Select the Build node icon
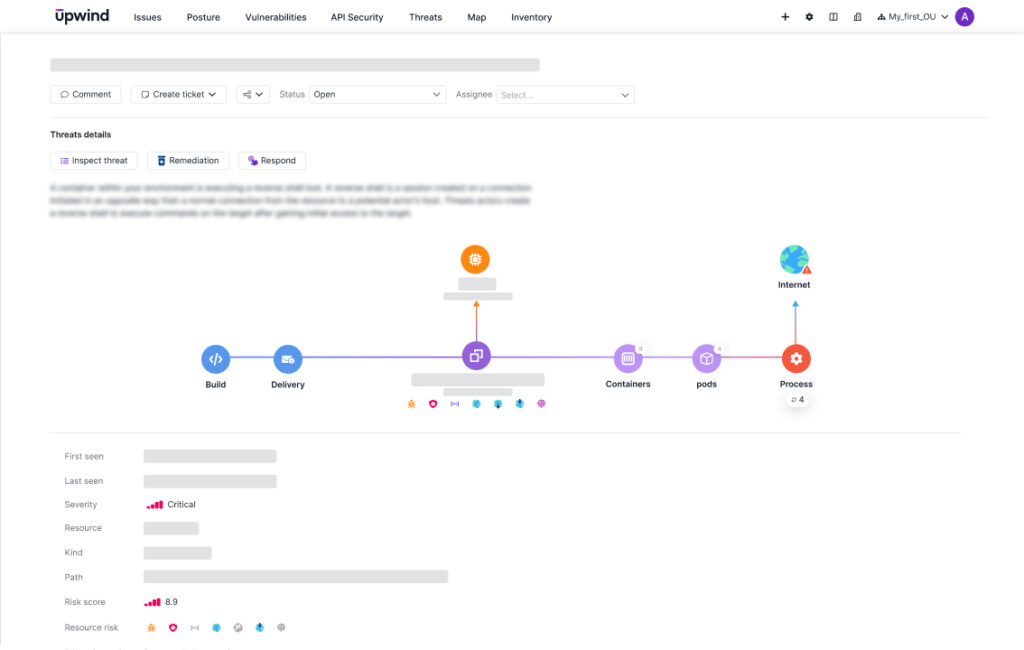Screen dimensions: 1024x650 click(x=215, y=358)
